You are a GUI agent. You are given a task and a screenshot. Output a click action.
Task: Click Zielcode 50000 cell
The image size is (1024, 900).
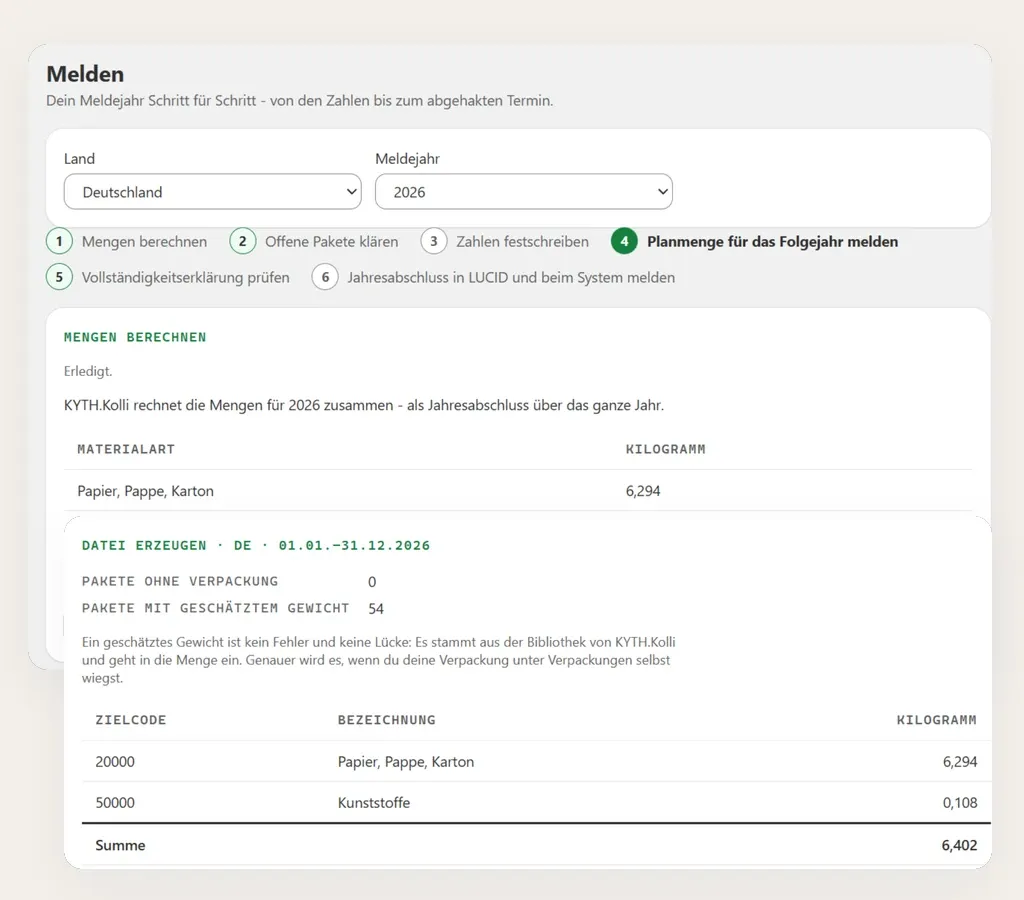coord(115,803)
